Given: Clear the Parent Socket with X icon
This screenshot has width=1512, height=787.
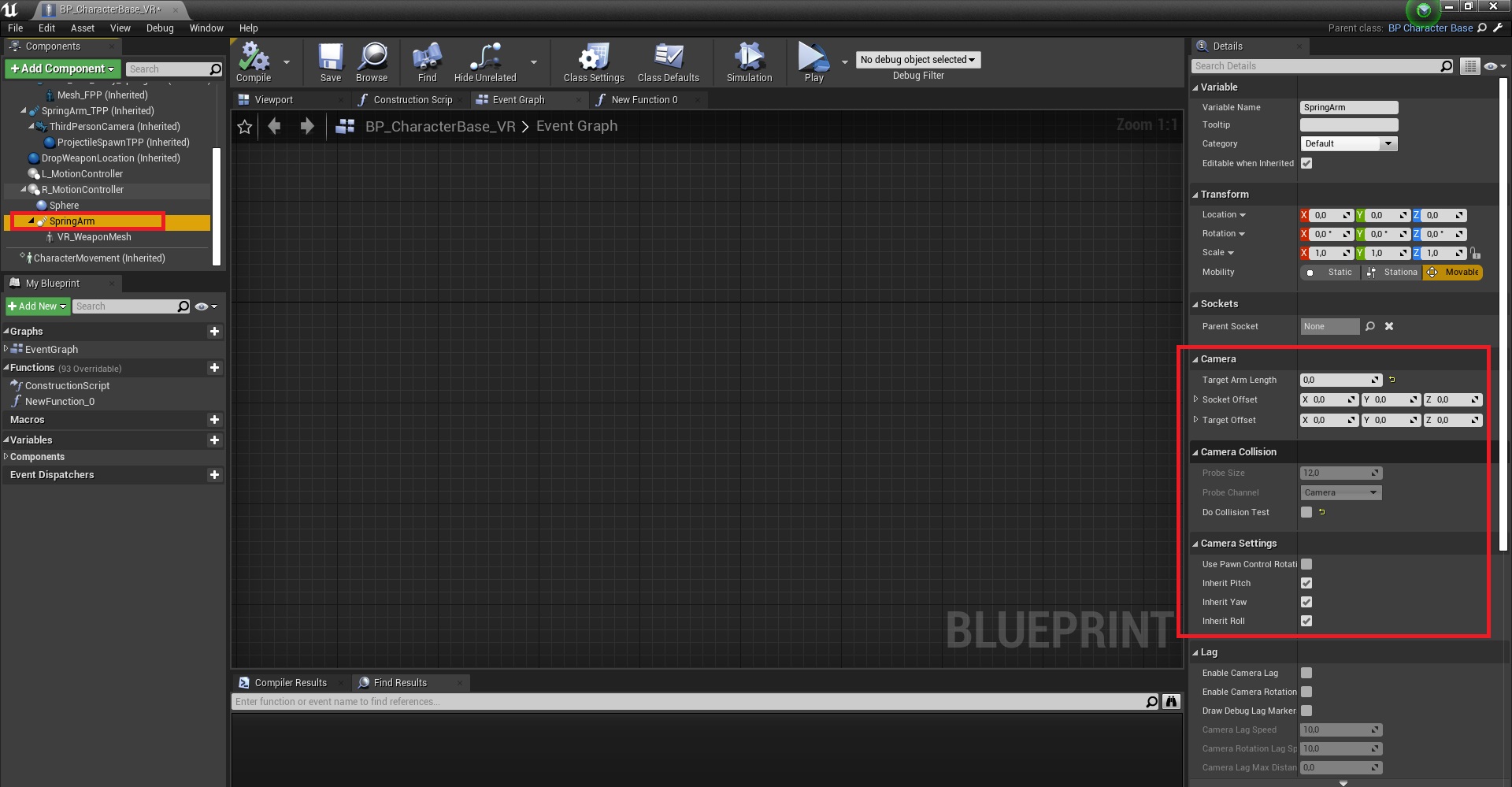Looking at the screenshot, I should click(x=1389, y=326).
